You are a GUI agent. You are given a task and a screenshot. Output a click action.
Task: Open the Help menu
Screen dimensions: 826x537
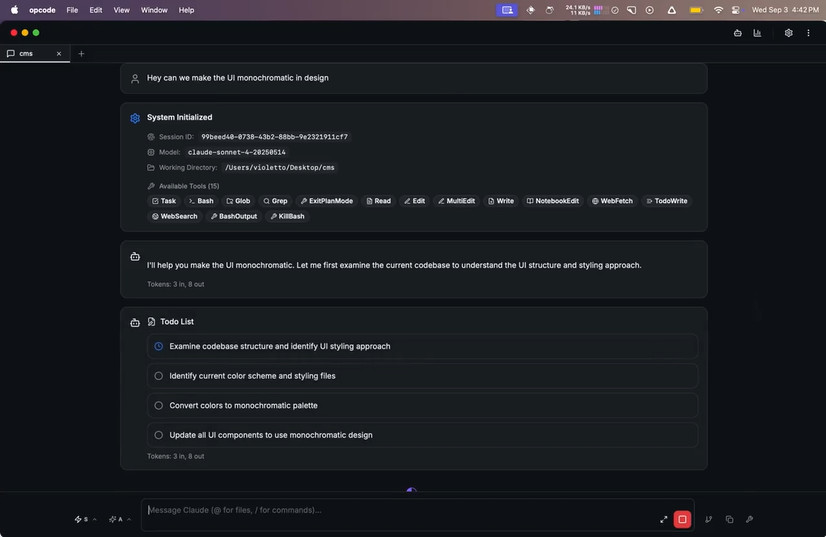click(186, 10)
